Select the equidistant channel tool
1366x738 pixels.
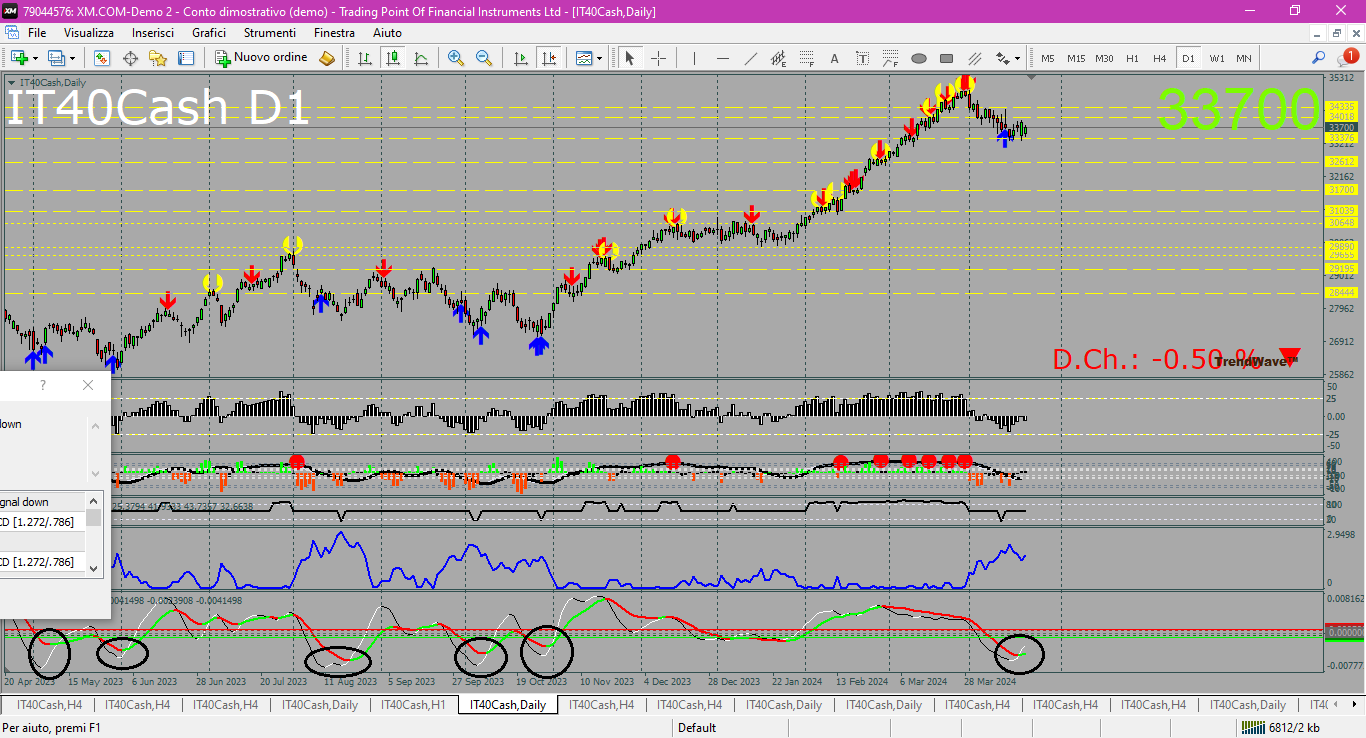click(779, 58)
